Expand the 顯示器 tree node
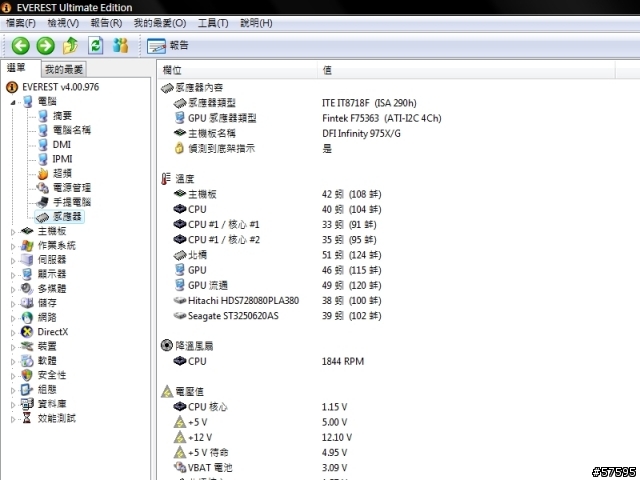Image resolution: width=640 pixels, height=480 pixels. point(13,275)
